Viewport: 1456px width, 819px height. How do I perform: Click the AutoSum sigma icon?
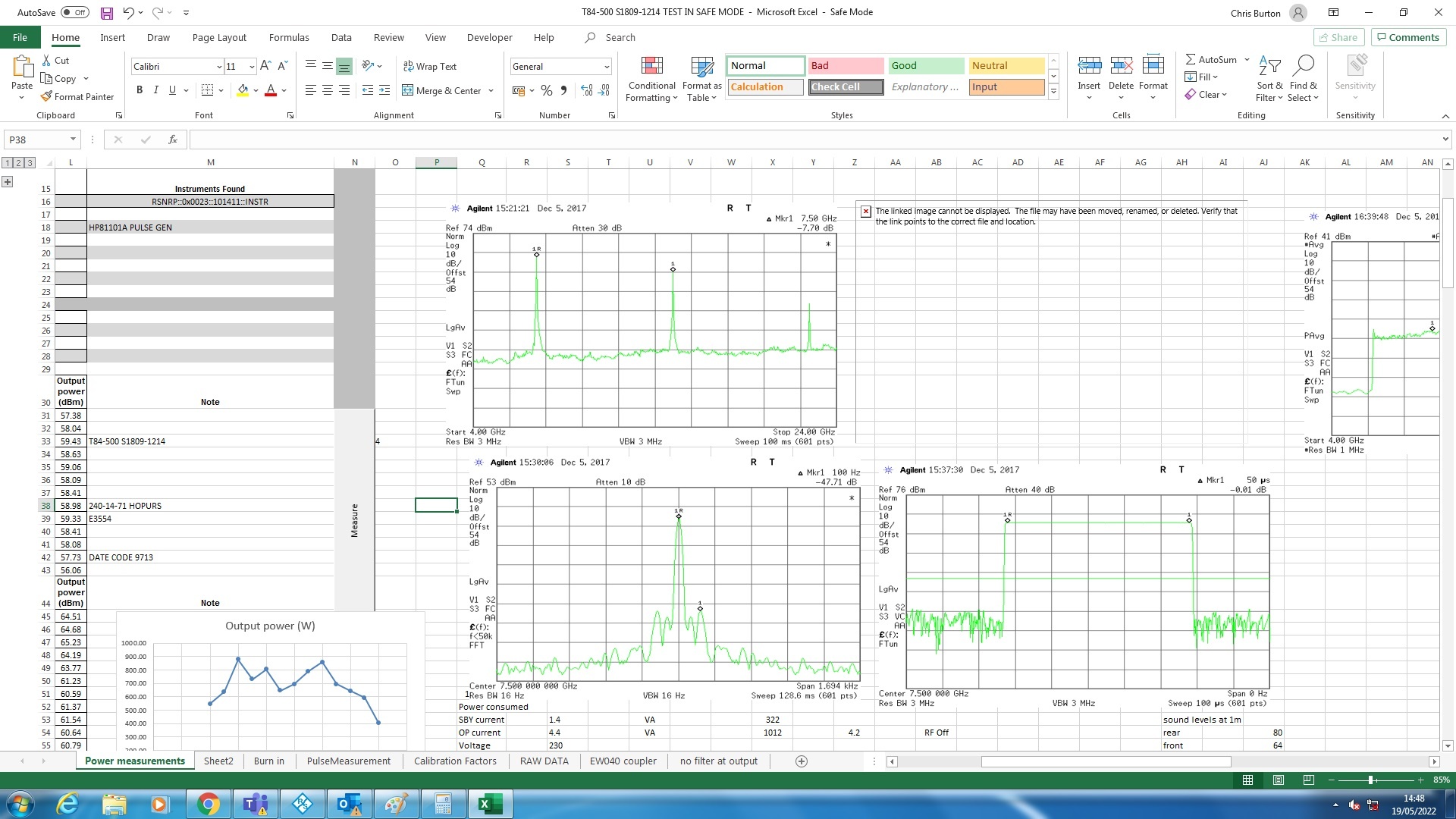[x=1191, y=59]
